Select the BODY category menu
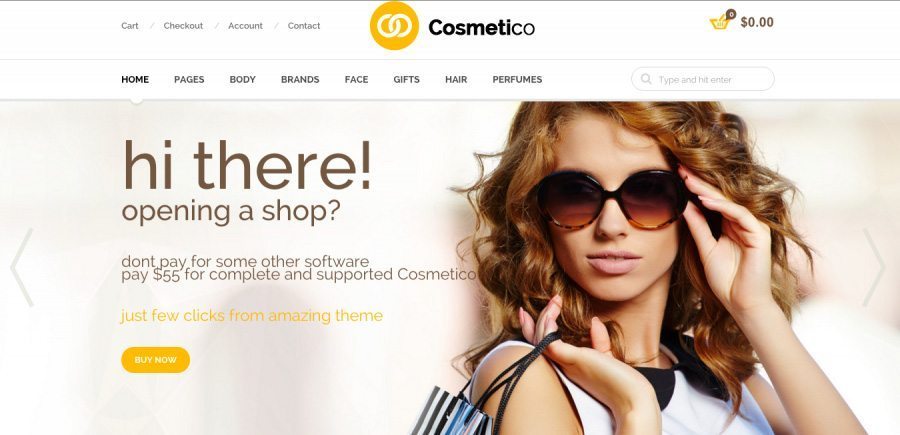Viewport: 900px width, 435px height. tap(242, 80)
